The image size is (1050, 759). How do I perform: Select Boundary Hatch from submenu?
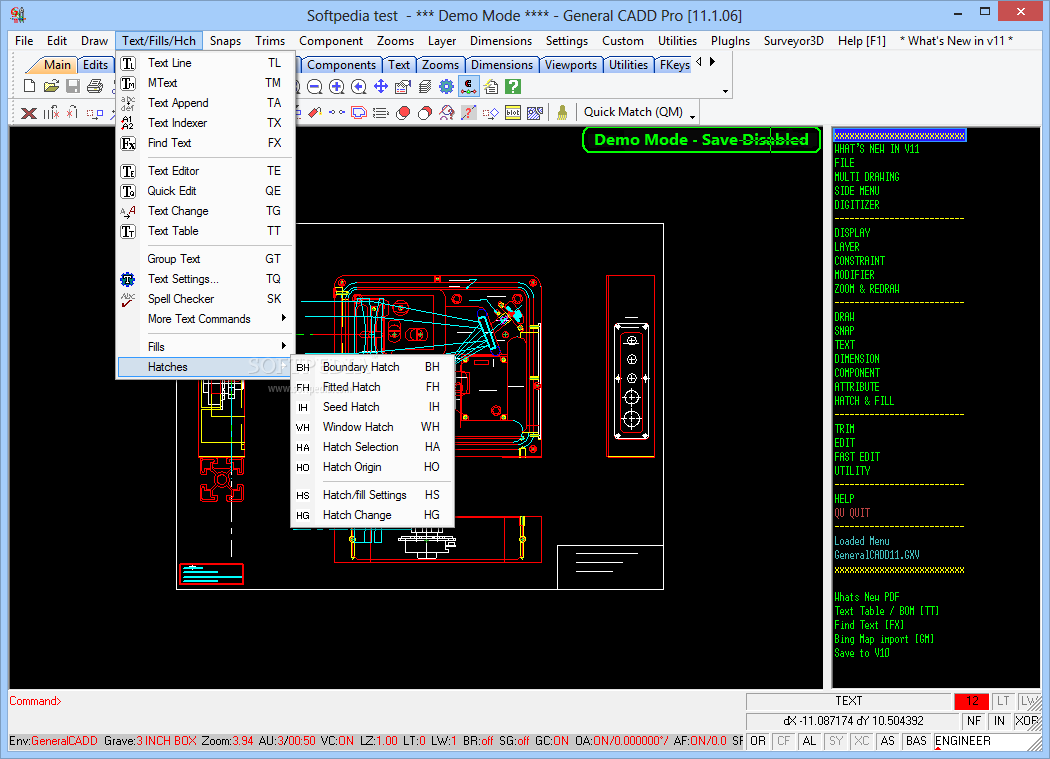[x=372, y=367]
